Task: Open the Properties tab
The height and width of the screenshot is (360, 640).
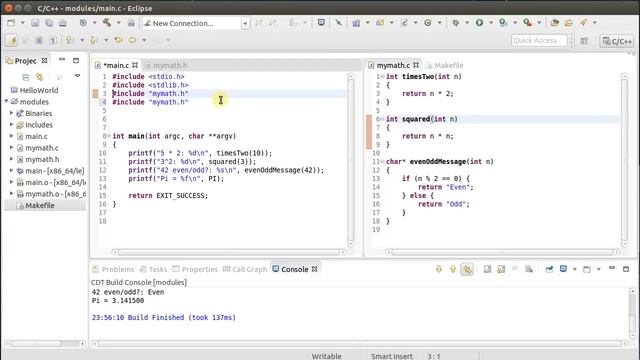Action: [195, 269]
